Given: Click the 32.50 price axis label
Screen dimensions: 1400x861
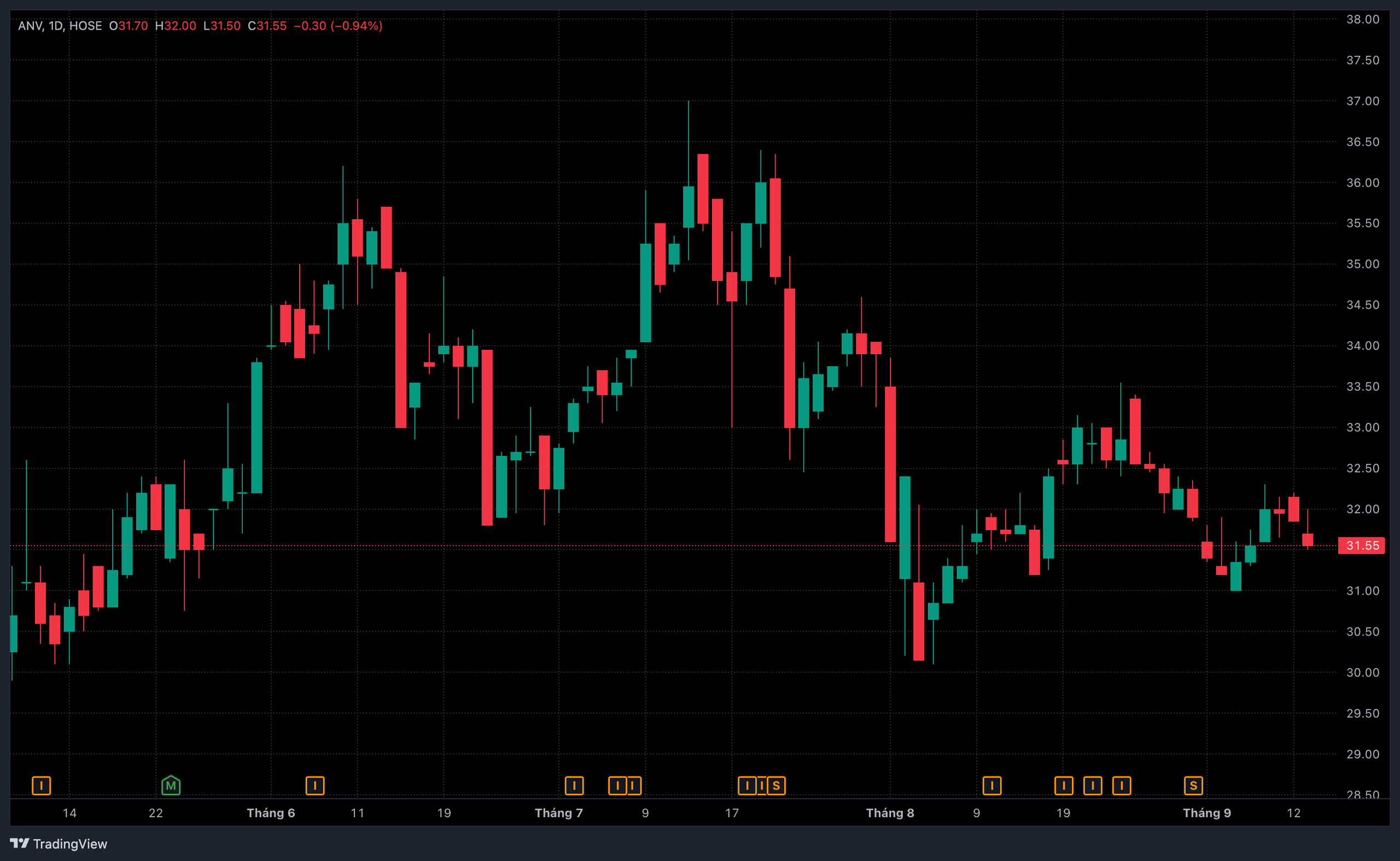Looking at the screenshot, I should pyautogui.click(x=1363, y=468).
